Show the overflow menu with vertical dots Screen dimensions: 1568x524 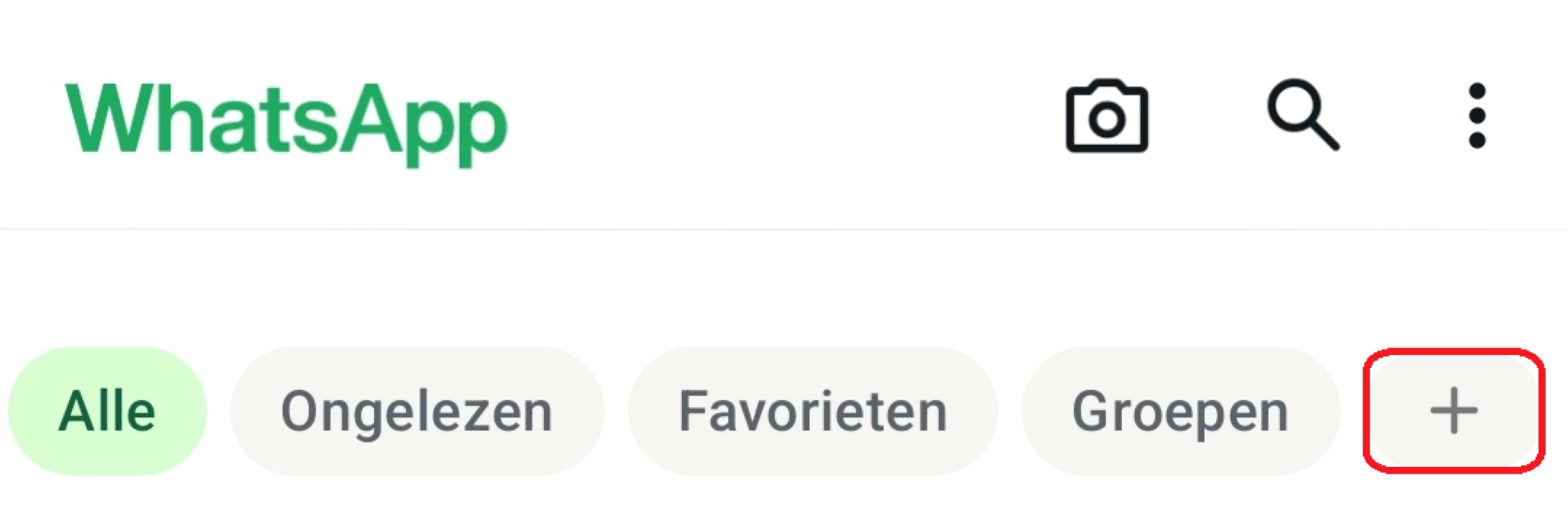(1477, 115)
